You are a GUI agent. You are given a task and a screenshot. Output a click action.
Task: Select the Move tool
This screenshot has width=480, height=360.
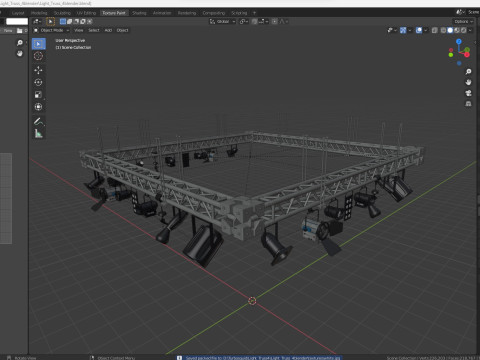point(39,70)
